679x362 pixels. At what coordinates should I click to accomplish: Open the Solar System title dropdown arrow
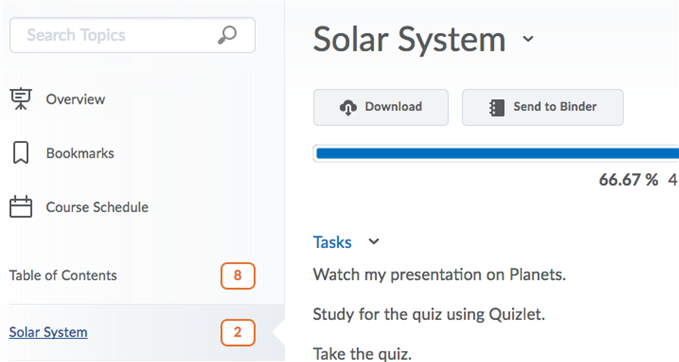[x=528, y=39]
